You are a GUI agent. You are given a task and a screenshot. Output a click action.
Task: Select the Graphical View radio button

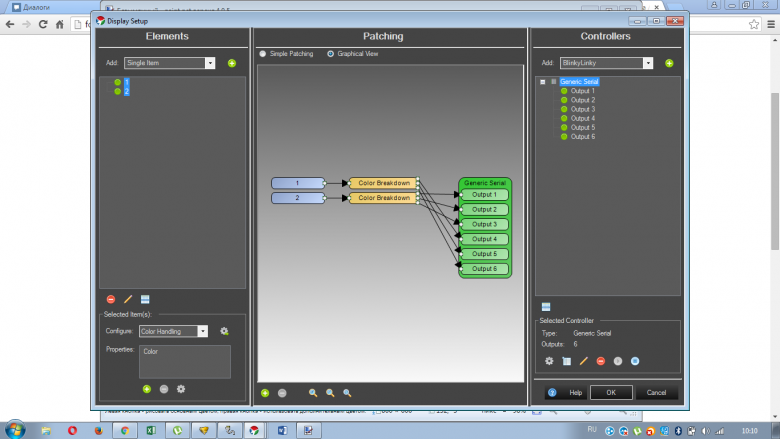coord(331,54)
